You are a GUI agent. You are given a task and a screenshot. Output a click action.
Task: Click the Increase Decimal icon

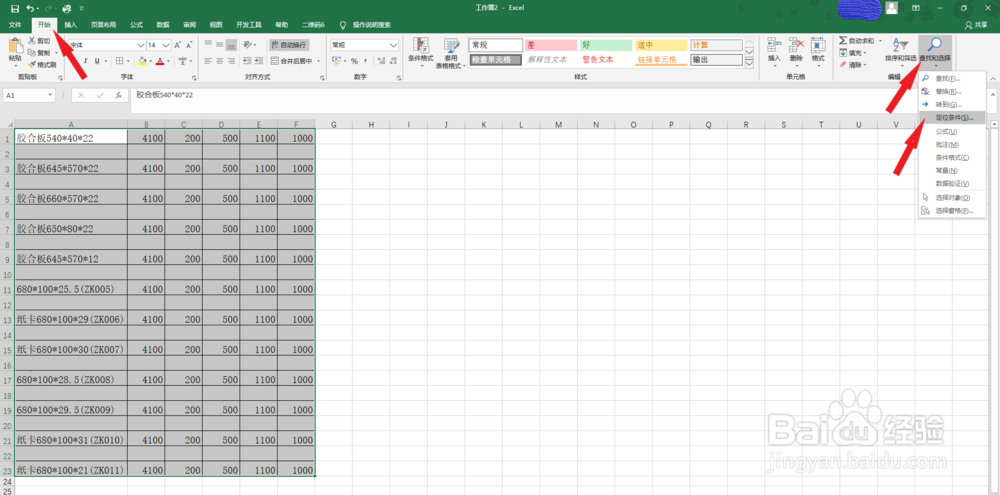point(379,61)
